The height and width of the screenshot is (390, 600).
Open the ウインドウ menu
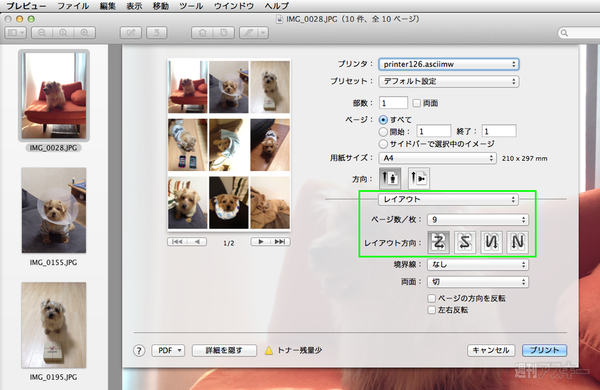pos(234,6)
